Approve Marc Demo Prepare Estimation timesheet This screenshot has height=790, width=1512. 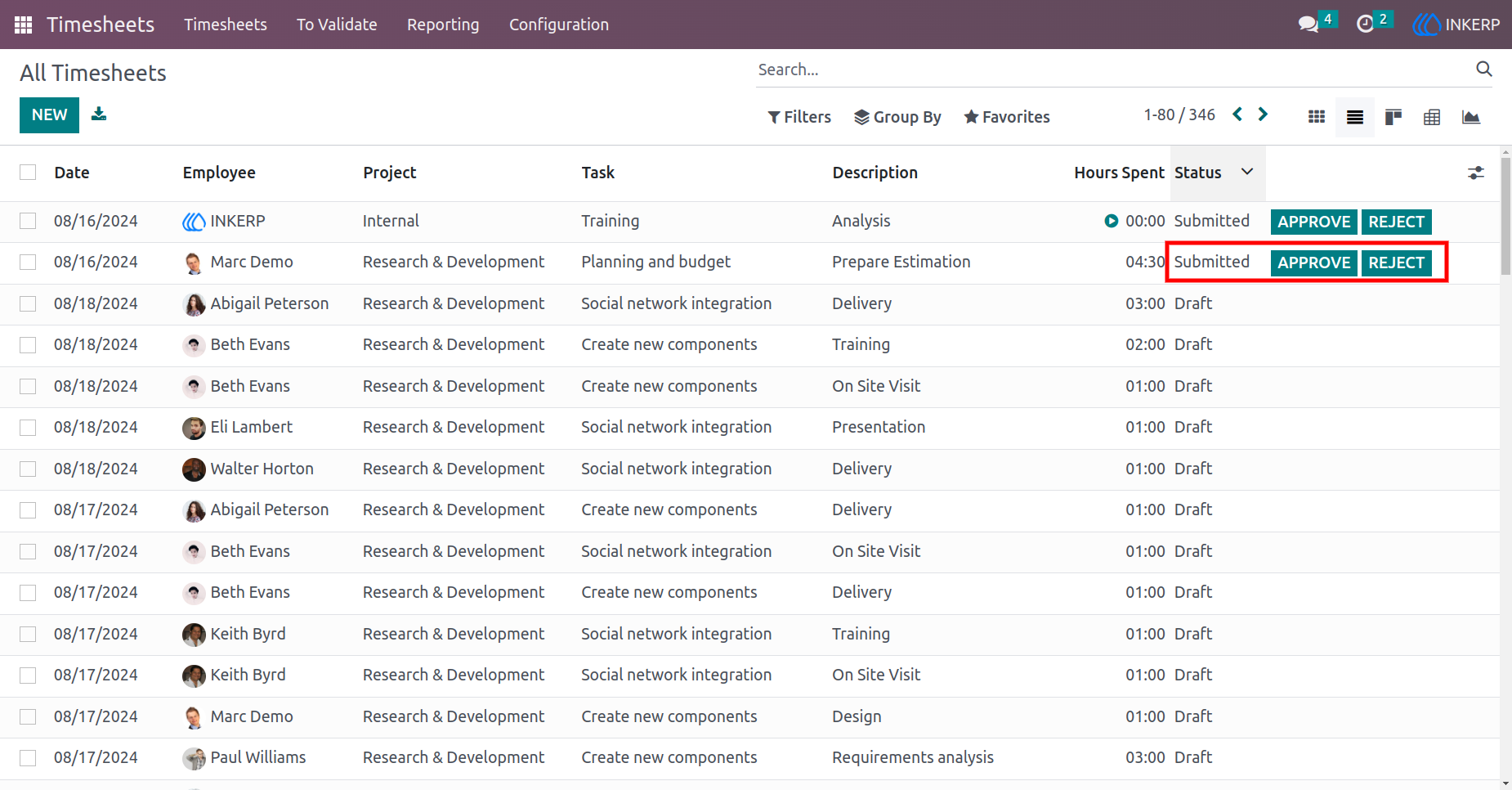tap(1314, 263)
